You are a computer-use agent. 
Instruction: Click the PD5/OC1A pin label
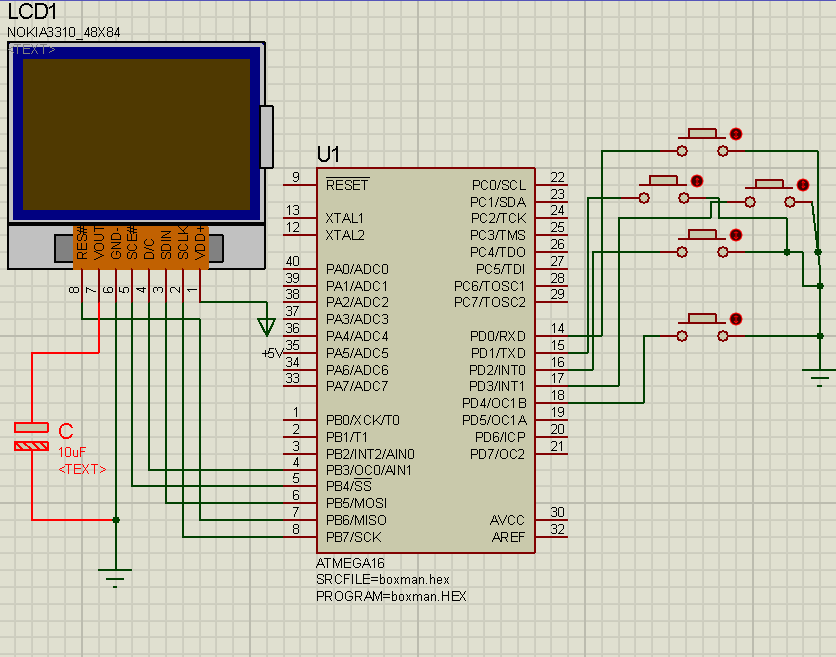(x=494, y=420)
